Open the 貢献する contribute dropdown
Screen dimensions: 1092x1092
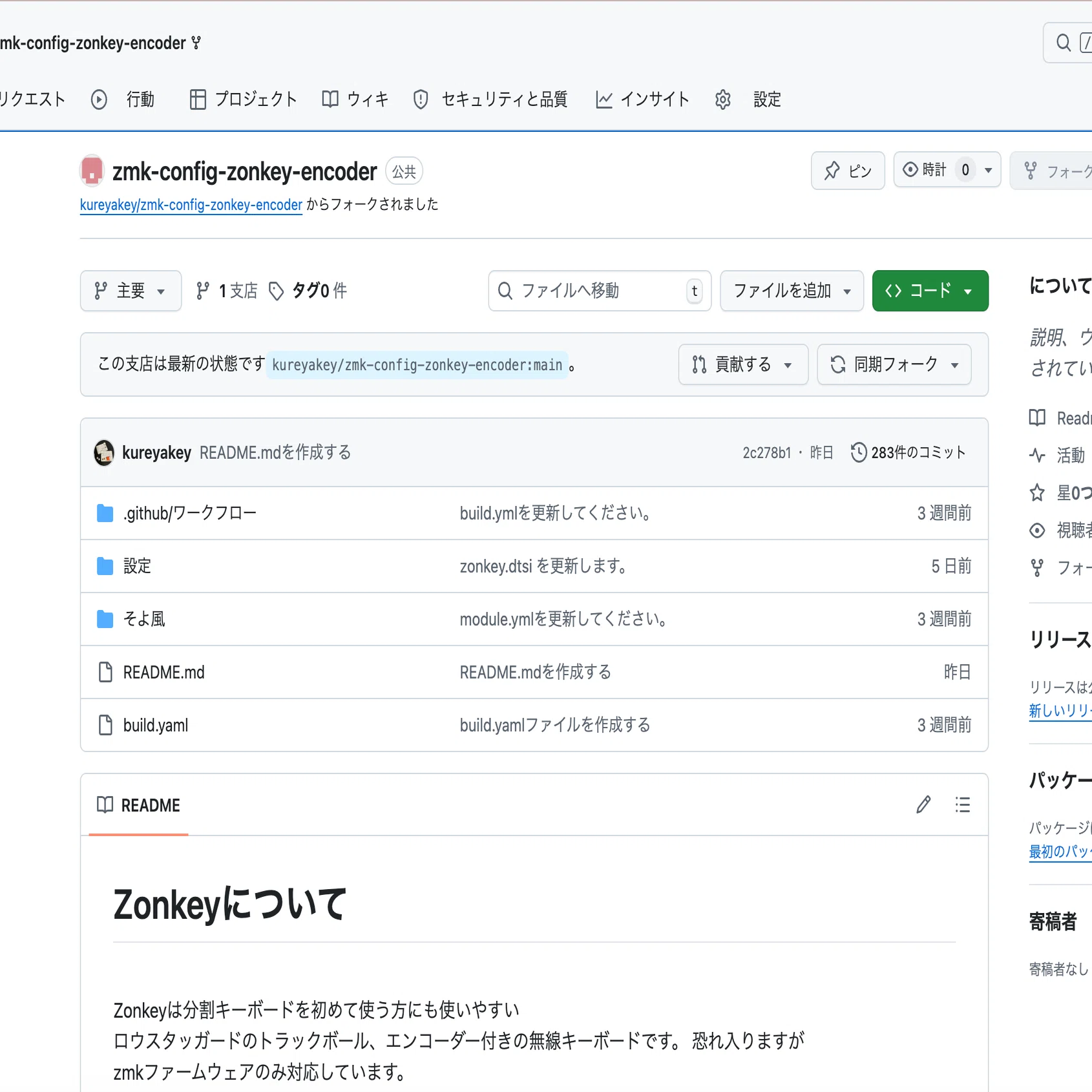[743, 364]
